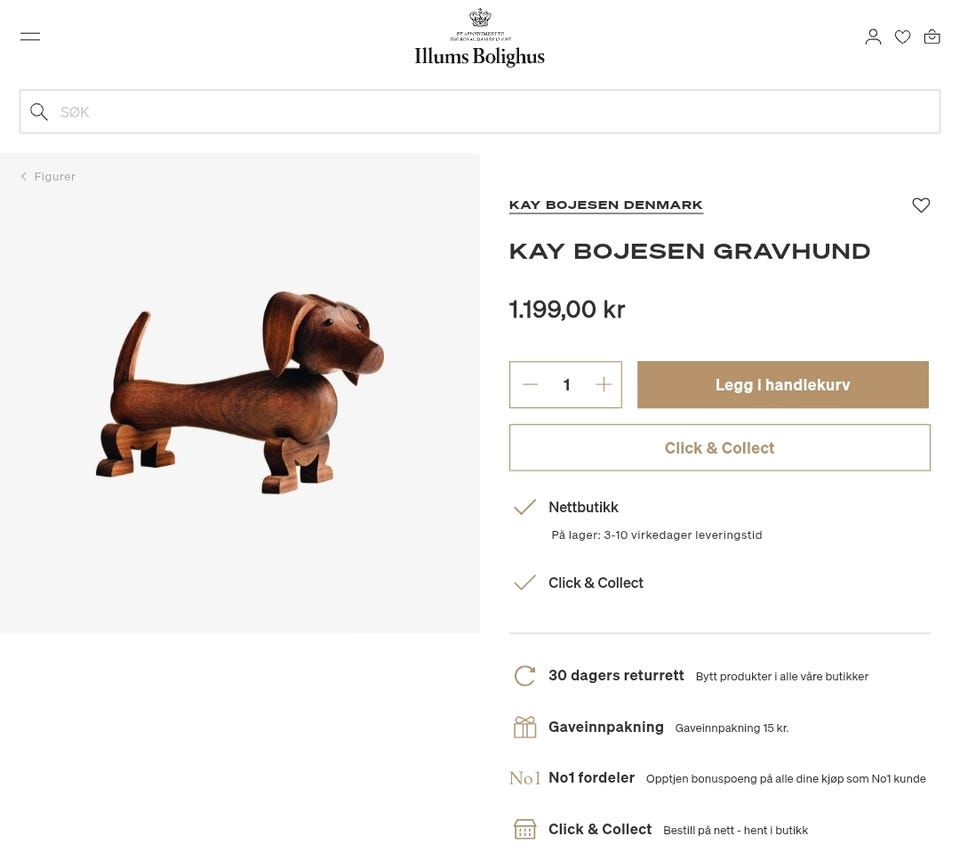Open the account icon in the header

(x=873, y=36)
